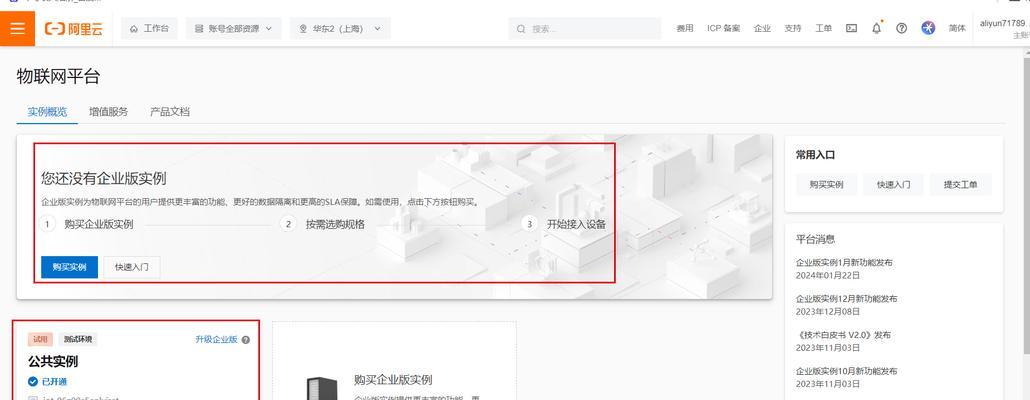Click the help icon beside 升级企业版

point(246,340)
